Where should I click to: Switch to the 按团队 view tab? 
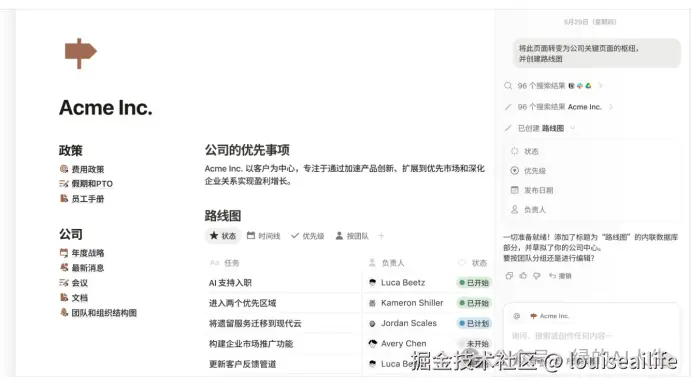pos(352,236)
